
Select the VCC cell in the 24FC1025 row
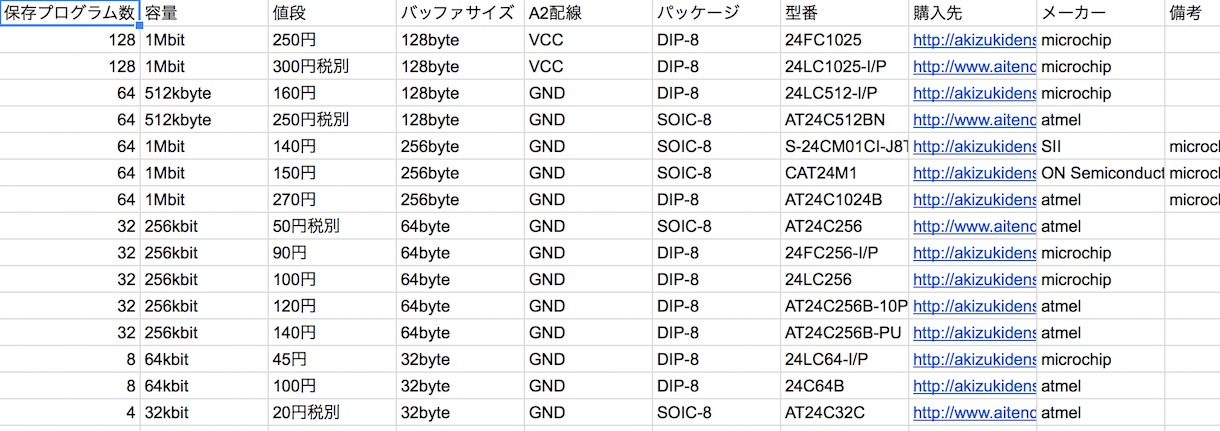588,41
